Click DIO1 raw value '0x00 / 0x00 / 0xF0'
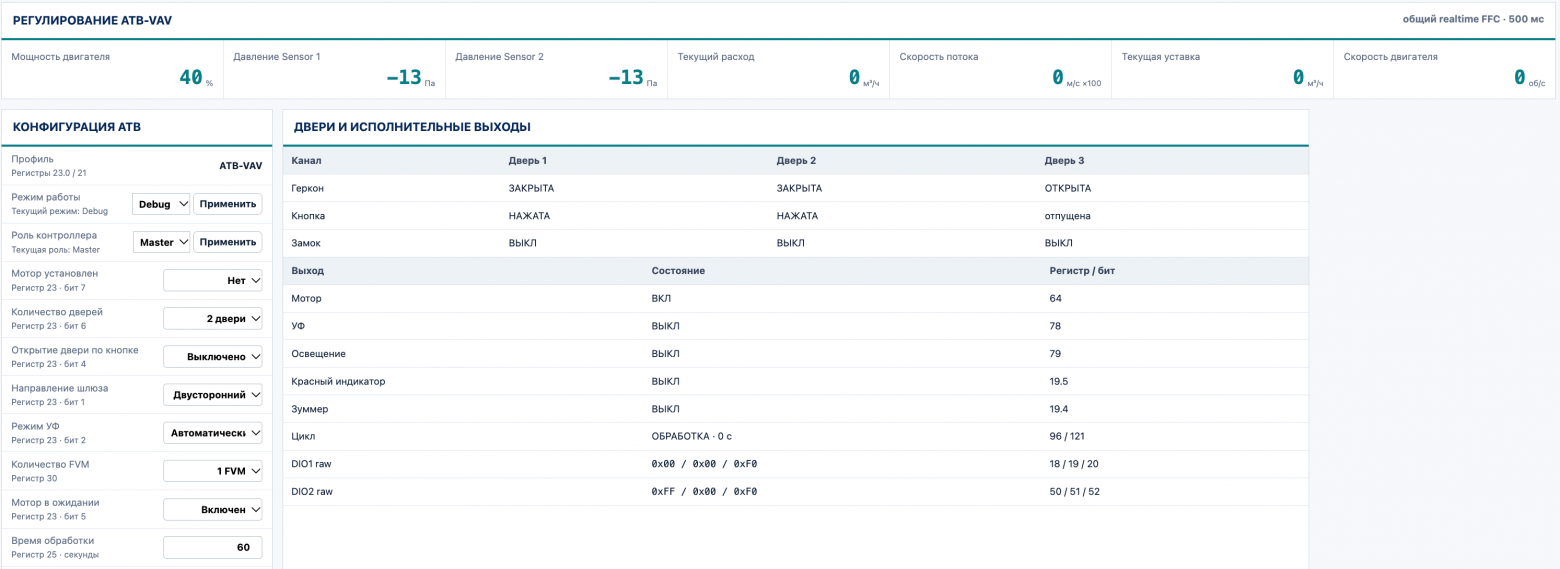Viewport: 1560px width, 569px height. pos(704,464)
